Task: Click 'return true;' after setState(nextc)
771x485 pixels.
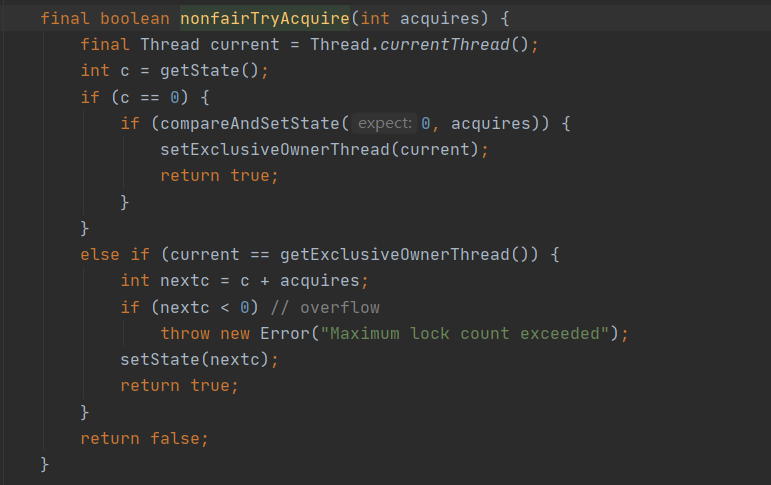Action: (x=179, y=386)
